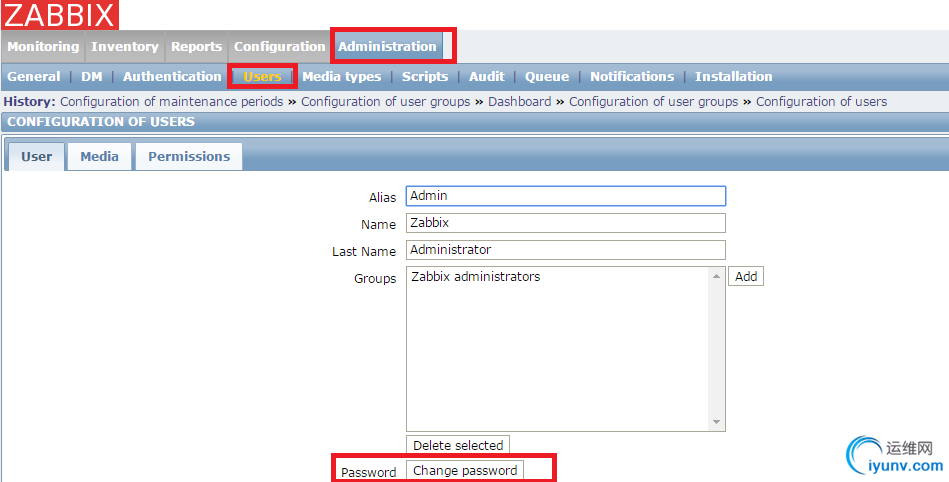This screenshot has height=482, width=949.
Task: Go to Notifications submenu
Action: pyautogui.click(x=632, y=77)
